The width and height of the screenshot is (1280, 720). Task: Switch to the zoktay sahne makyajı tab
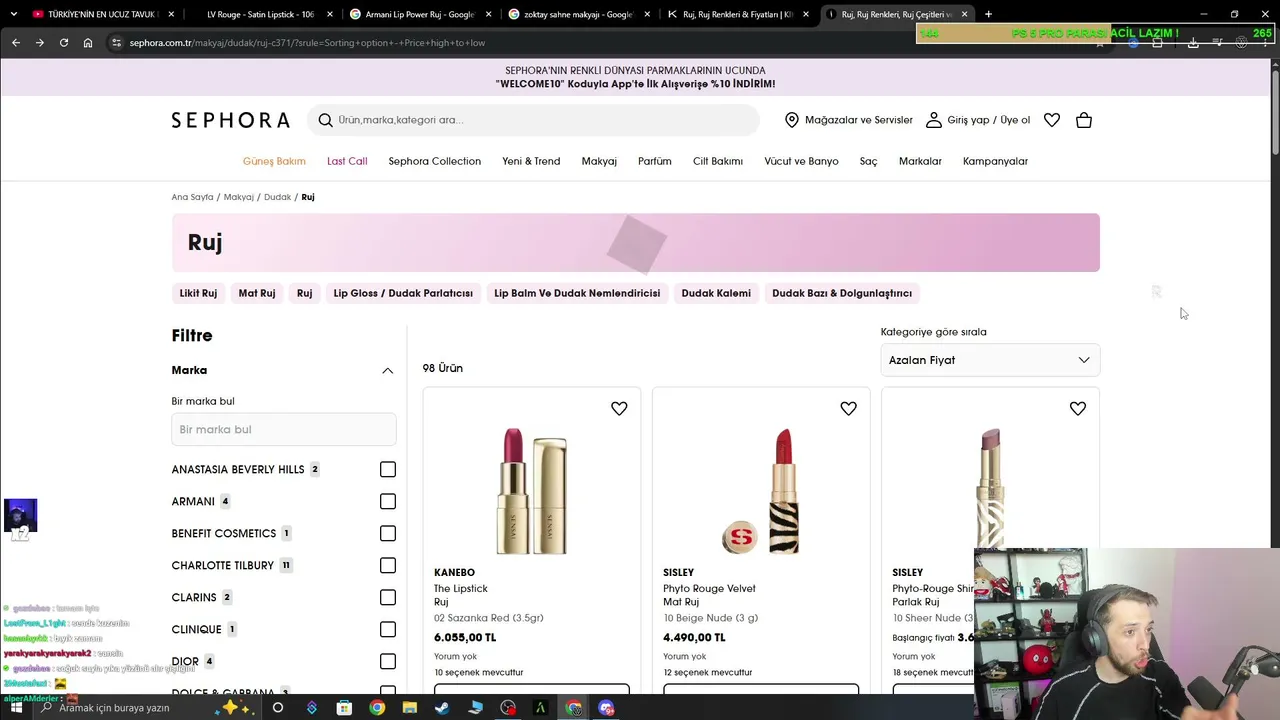576,14
